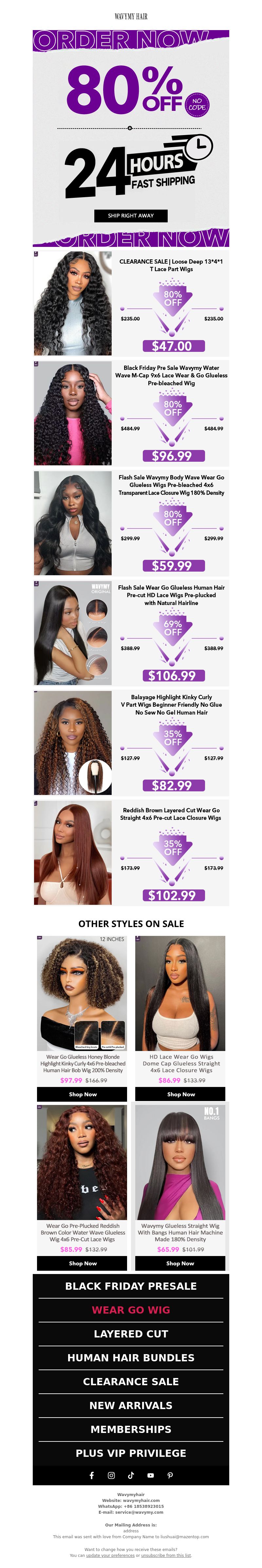The image size is (262, 1568).
Task: Open the TikTok social icon
Action: coord(131,1475)
